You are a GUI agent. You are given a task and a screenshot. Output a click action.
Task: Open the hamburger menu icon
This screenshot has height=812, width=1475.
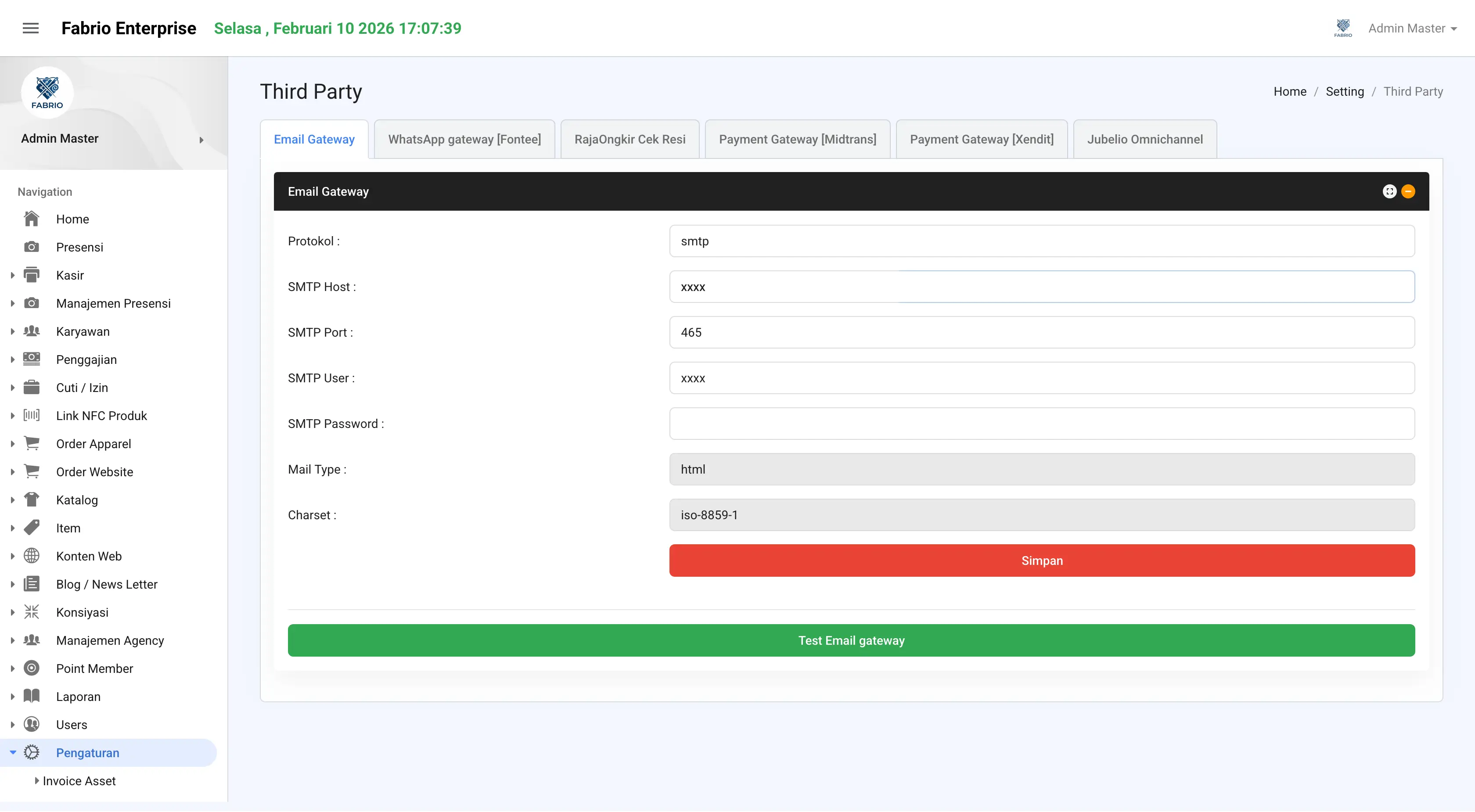click(30, 28)
